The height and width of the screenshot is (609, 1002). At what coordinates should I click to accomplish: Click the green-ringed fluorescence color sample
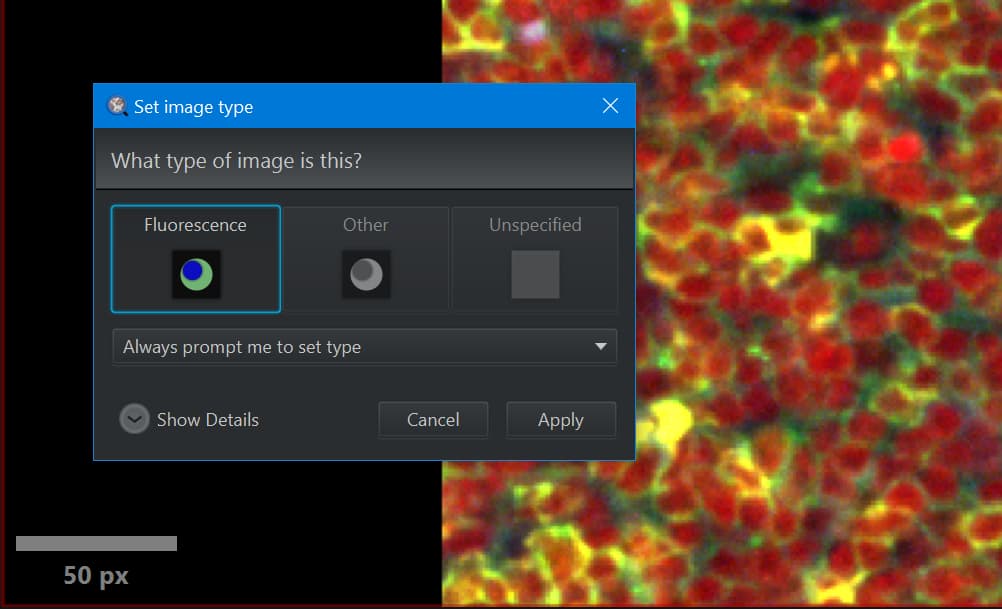[x=195, y=273]
